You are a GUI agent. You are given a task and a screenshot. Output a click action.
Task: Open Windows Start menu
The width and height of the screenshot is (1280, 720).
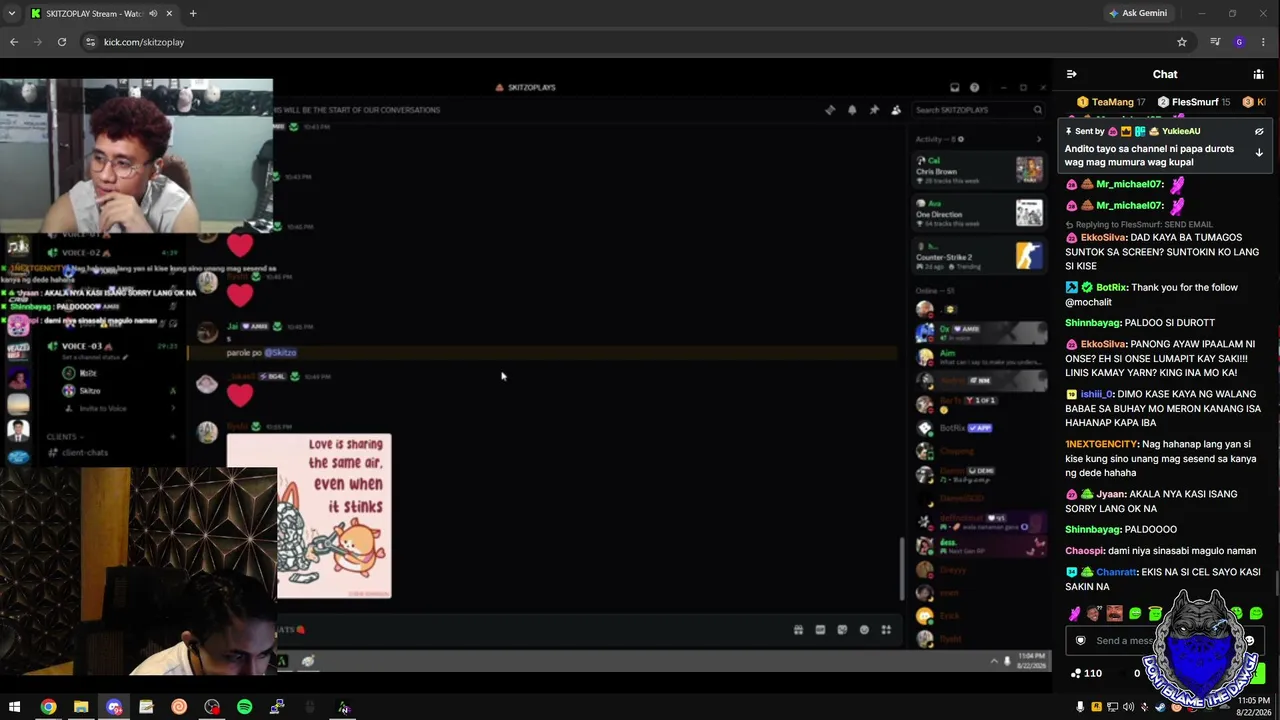15,707
